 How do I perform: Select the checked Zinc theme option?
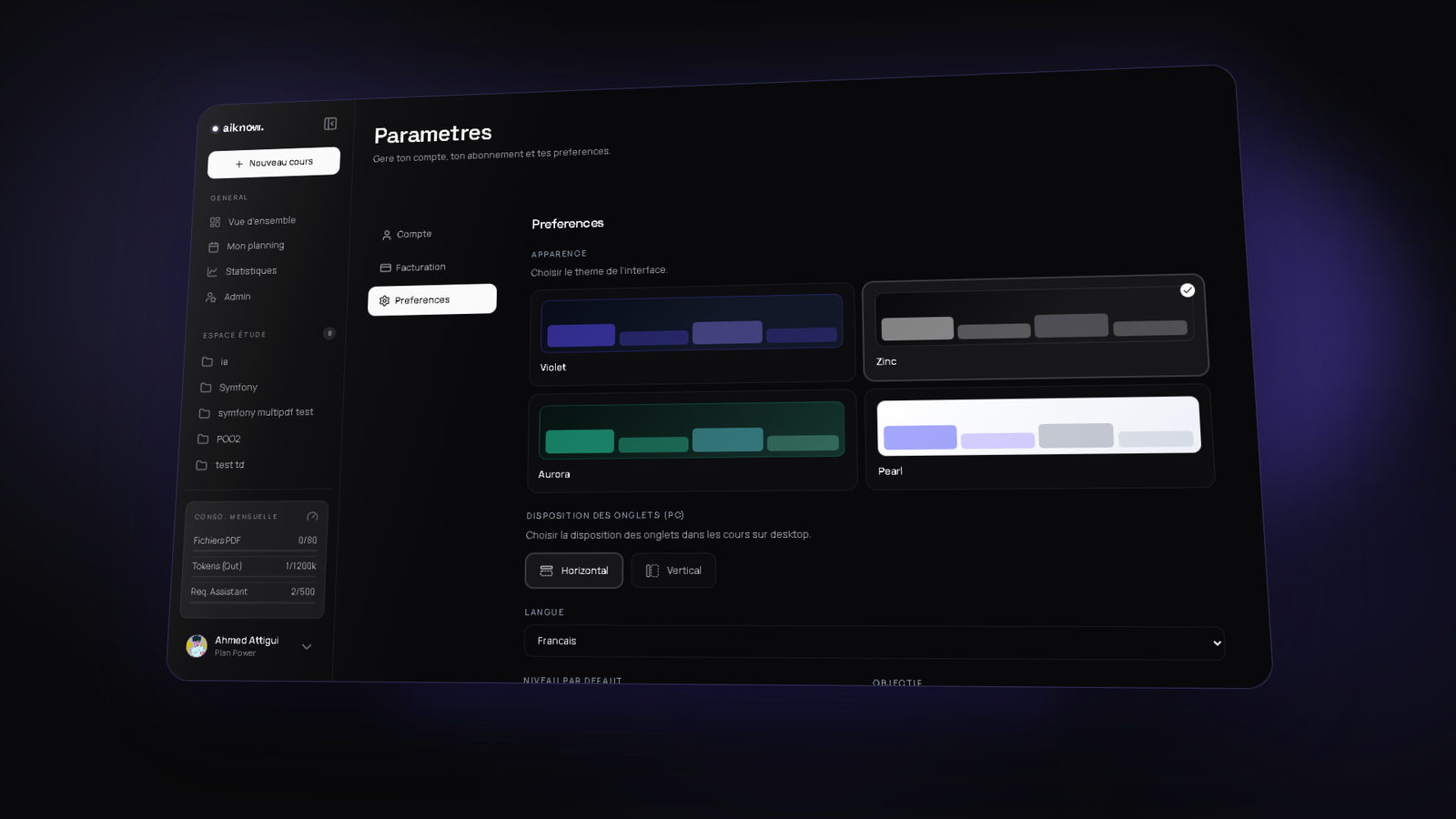coord(1036,327)
